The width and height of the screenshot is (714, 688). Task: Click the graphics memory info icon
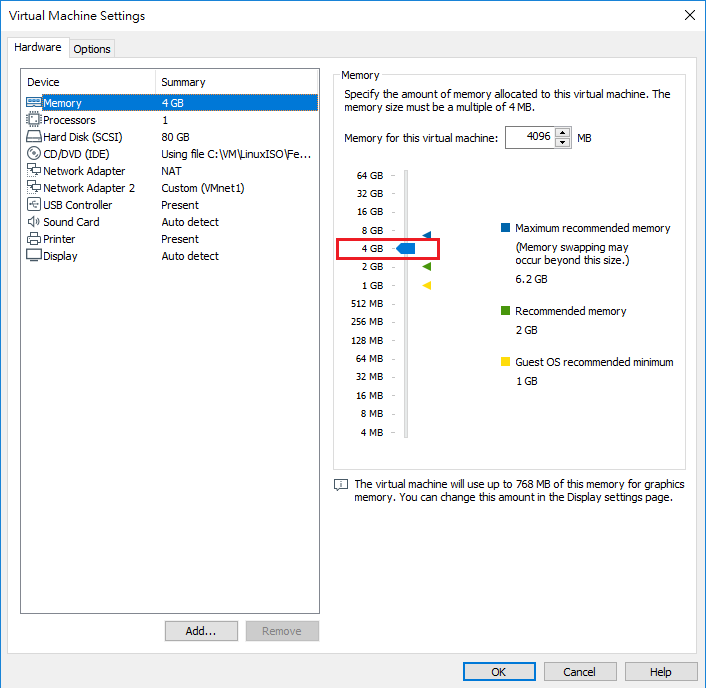341,484
